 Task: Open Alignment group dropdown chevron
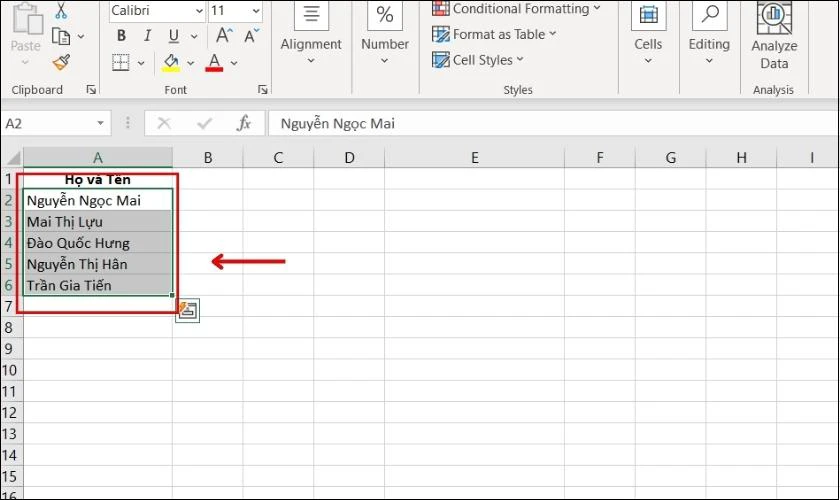pyautogui.click(x=311, y=61)
